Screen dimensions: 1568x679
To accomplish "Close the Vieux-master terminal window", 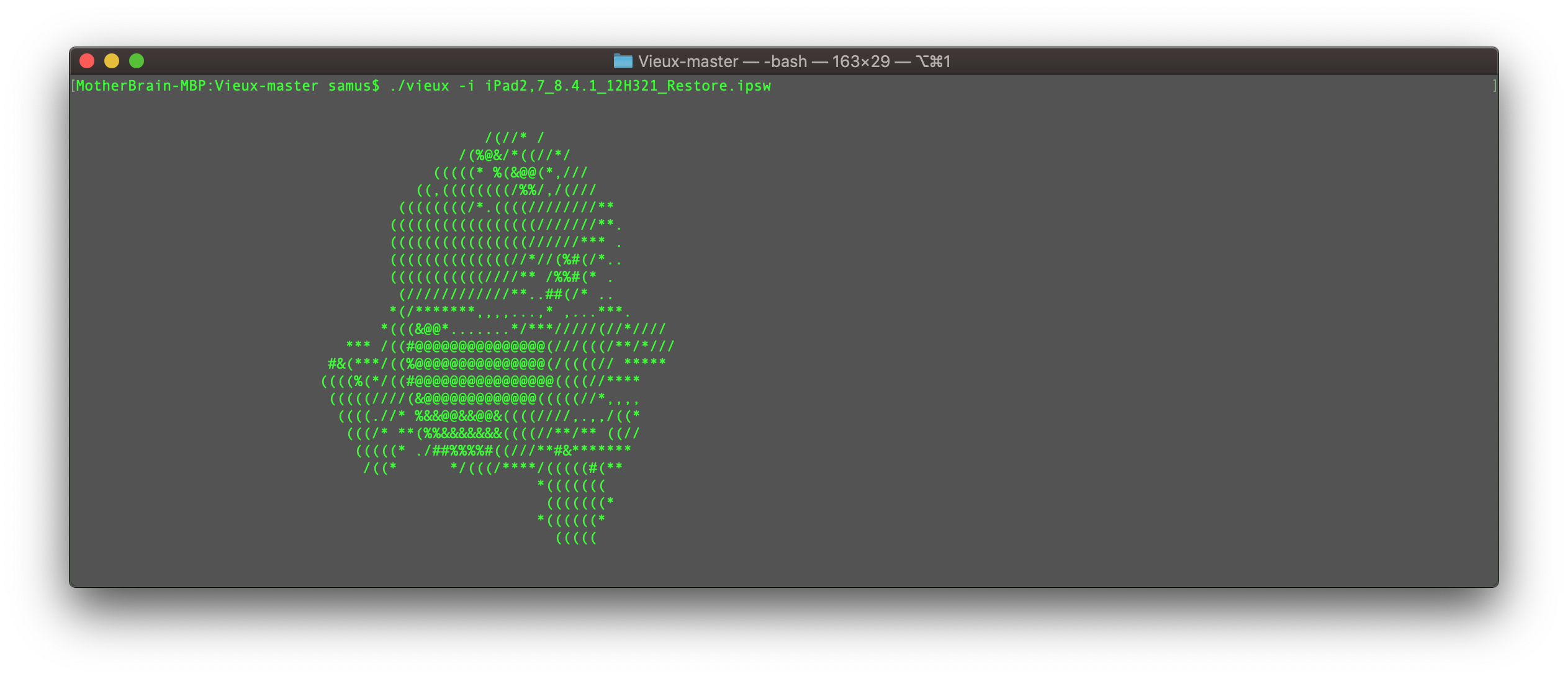I will pos(87,61).
